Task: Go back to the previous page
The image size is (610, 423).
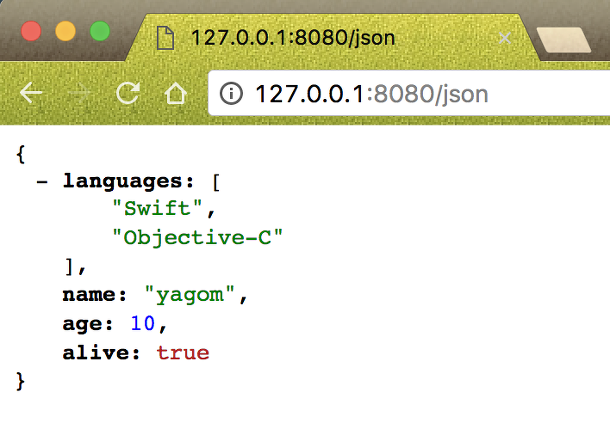Action: (31, 93)
